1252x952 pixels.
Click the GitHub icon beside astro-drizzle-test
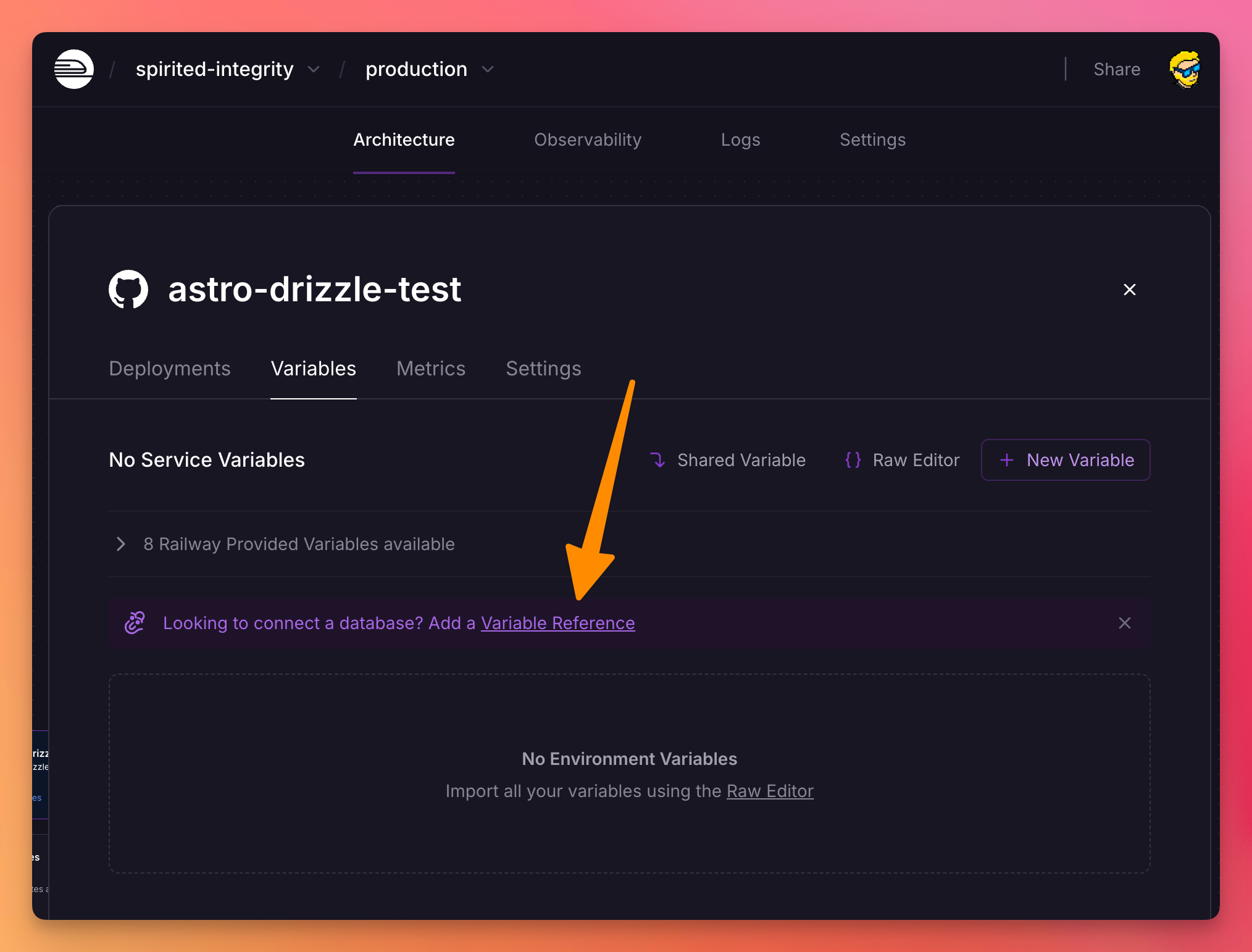pos(128,289)
